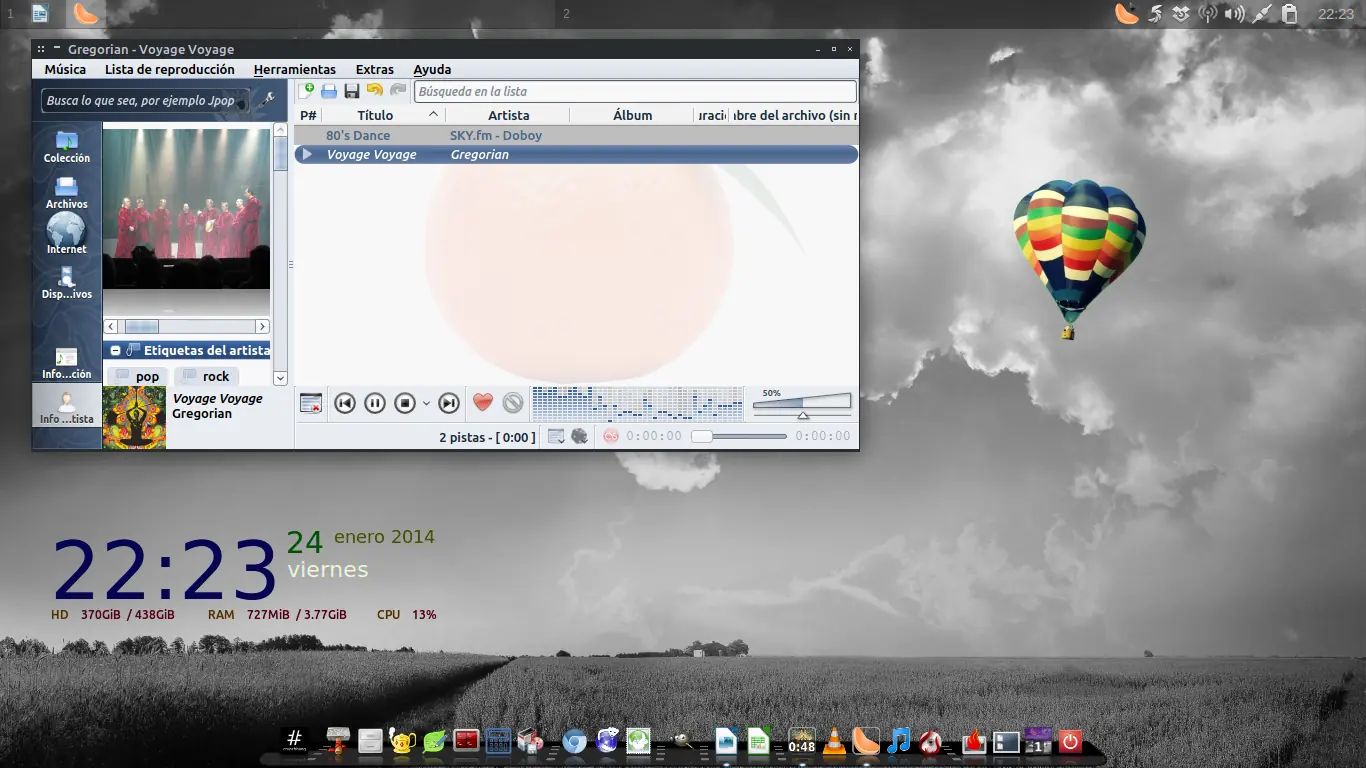Skip to the next track
The image size is (1366, 768).
point(449,403)
